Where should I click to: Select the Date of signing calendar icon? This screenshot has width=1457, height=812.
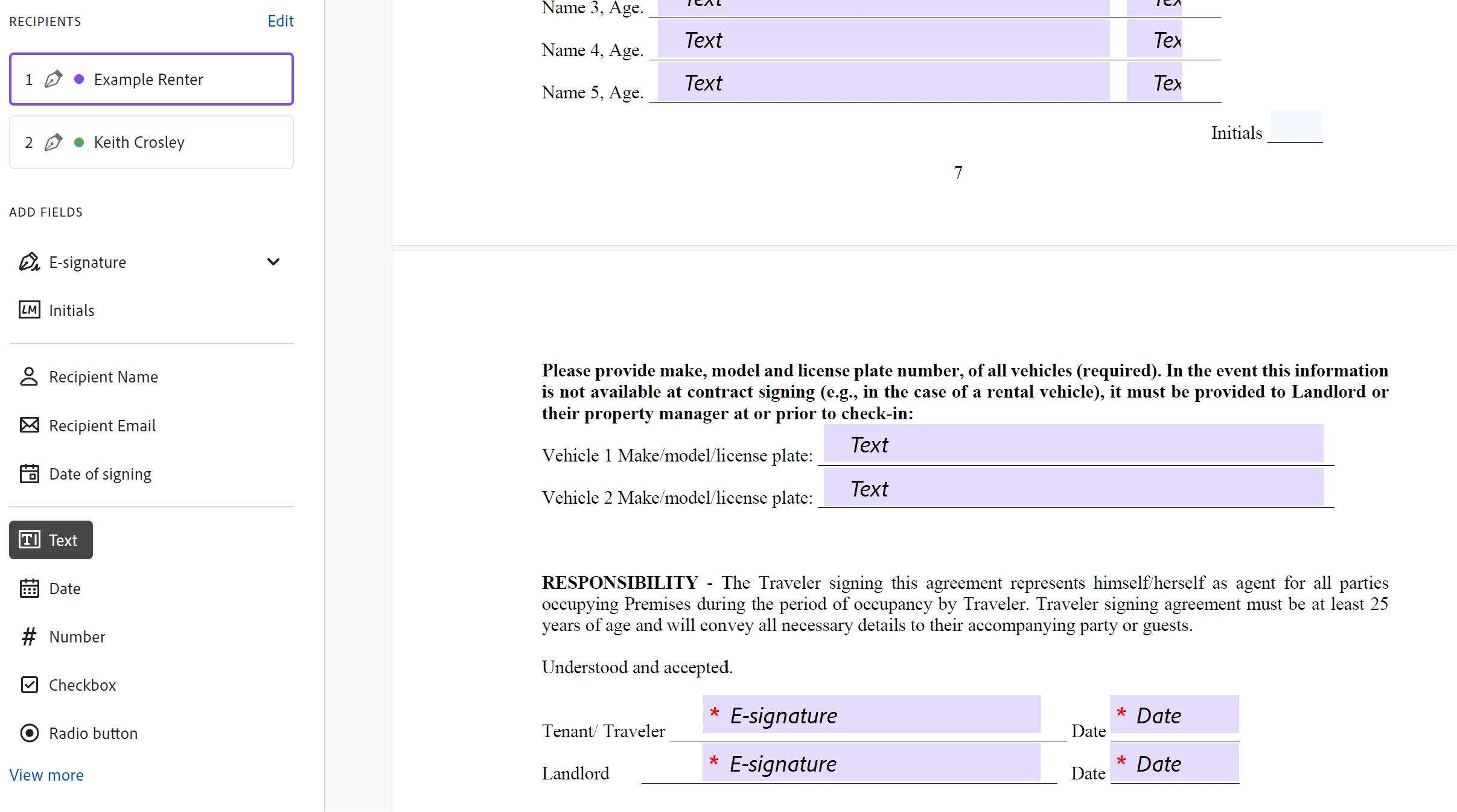(x=29, y=474)
